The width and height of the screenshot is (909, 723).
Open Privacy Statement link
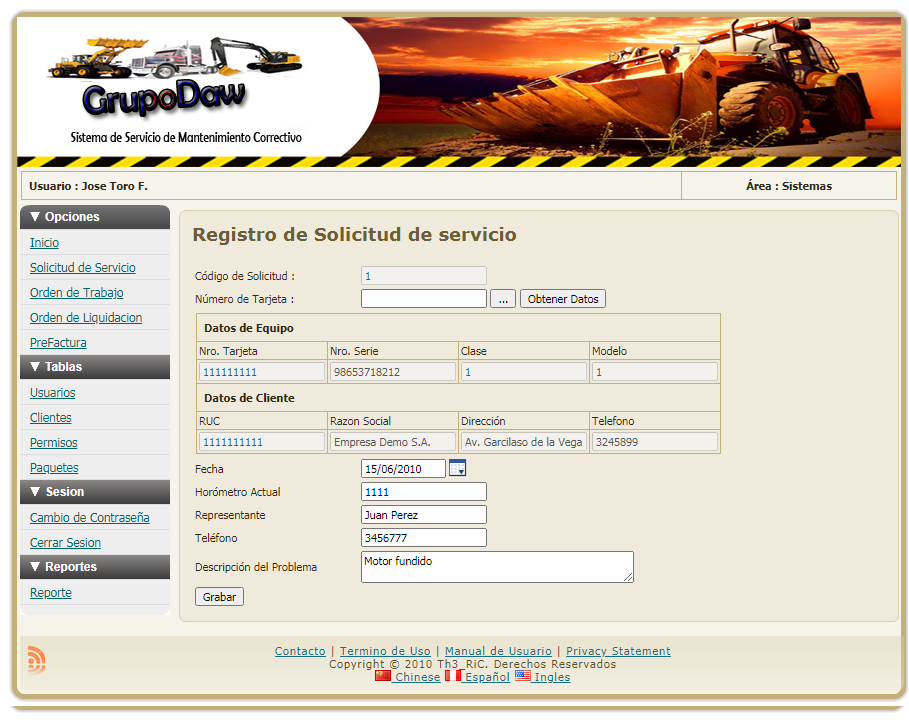coord(618,651)
